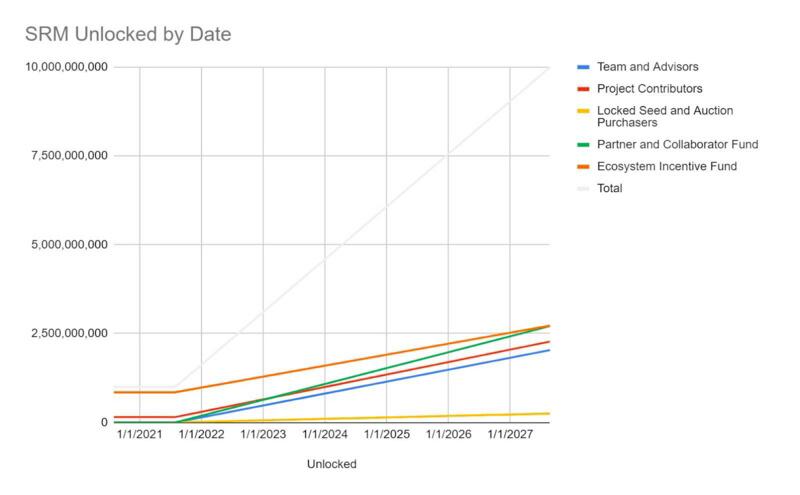The height and width of the screenshot is (495, 800).
Task: Click the 1/1/2024 x-axis label
Action: pos(324,434)
